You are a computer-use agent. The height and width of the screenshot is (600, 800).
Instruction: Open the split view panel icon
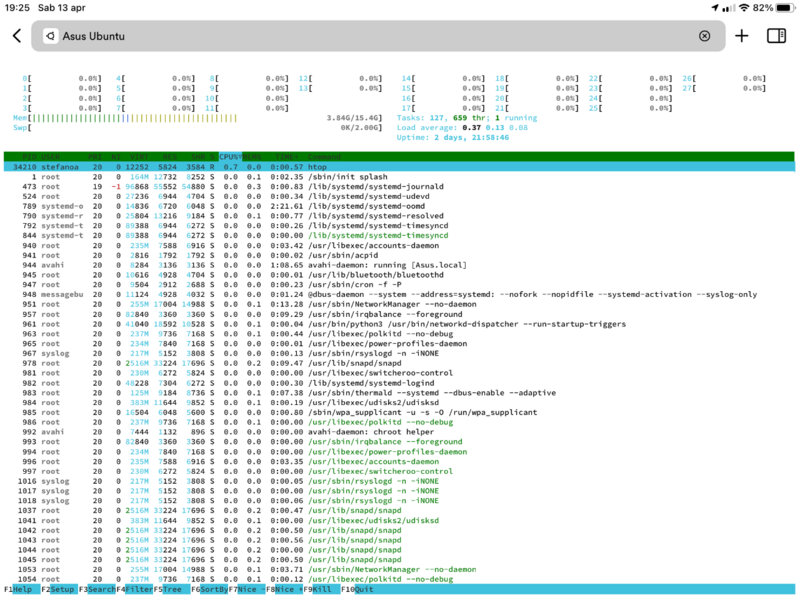[x=776, y=36]
